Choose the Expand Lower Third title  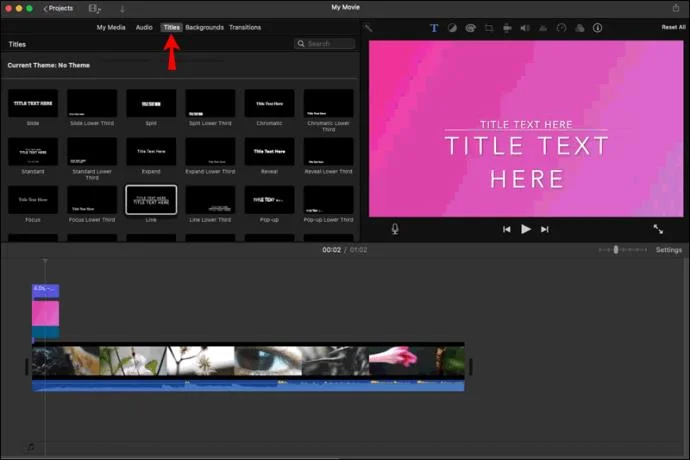(210, 151)
